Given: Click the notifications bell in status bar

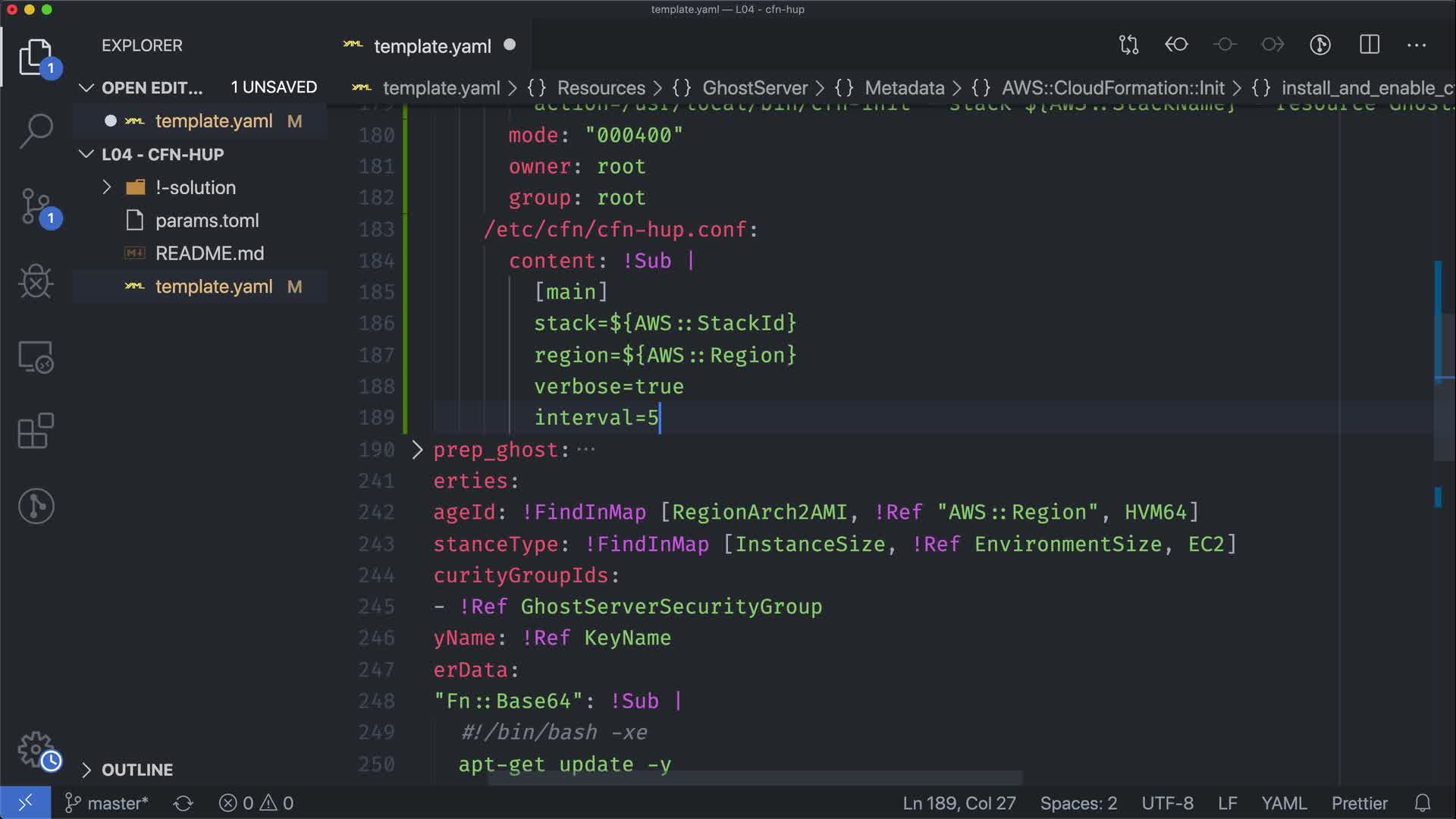Looking at the screenshot, I should (1422, 803).
